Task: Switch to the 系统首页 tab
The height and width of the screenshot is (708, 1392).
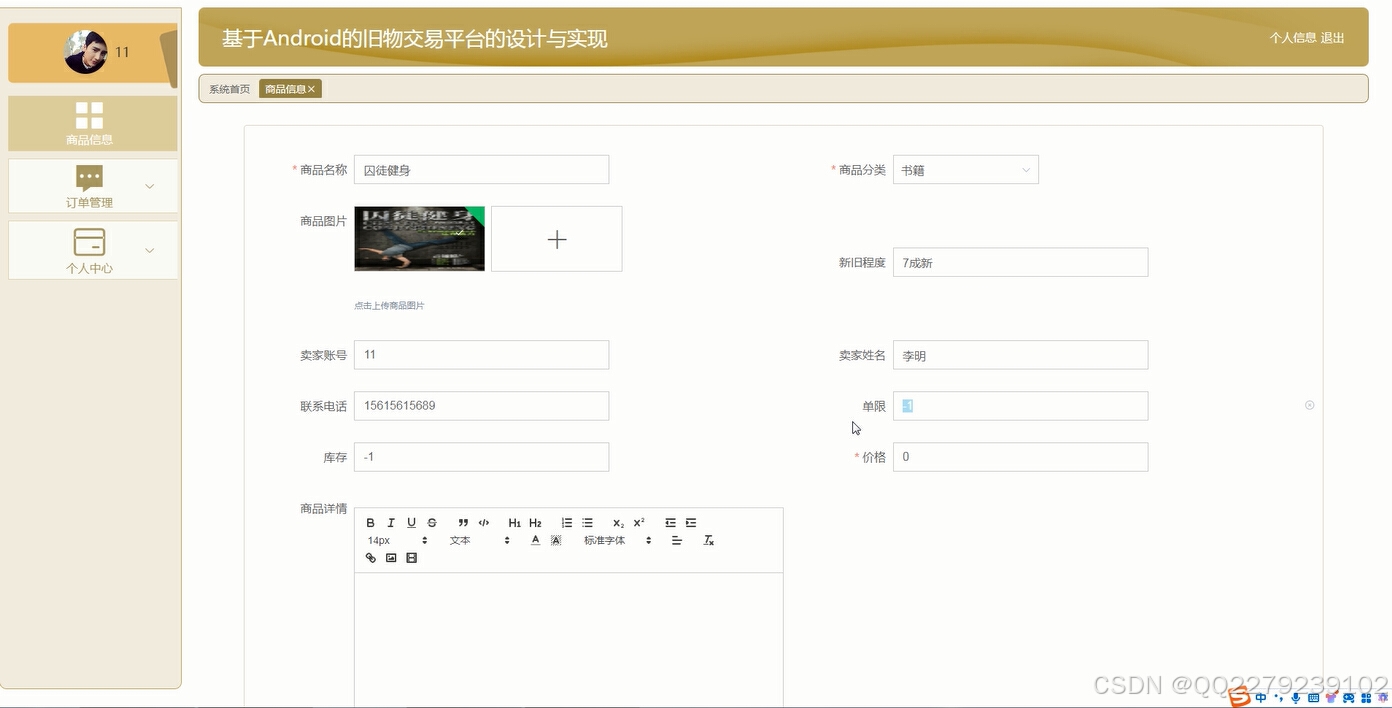Action: point(228,88)
